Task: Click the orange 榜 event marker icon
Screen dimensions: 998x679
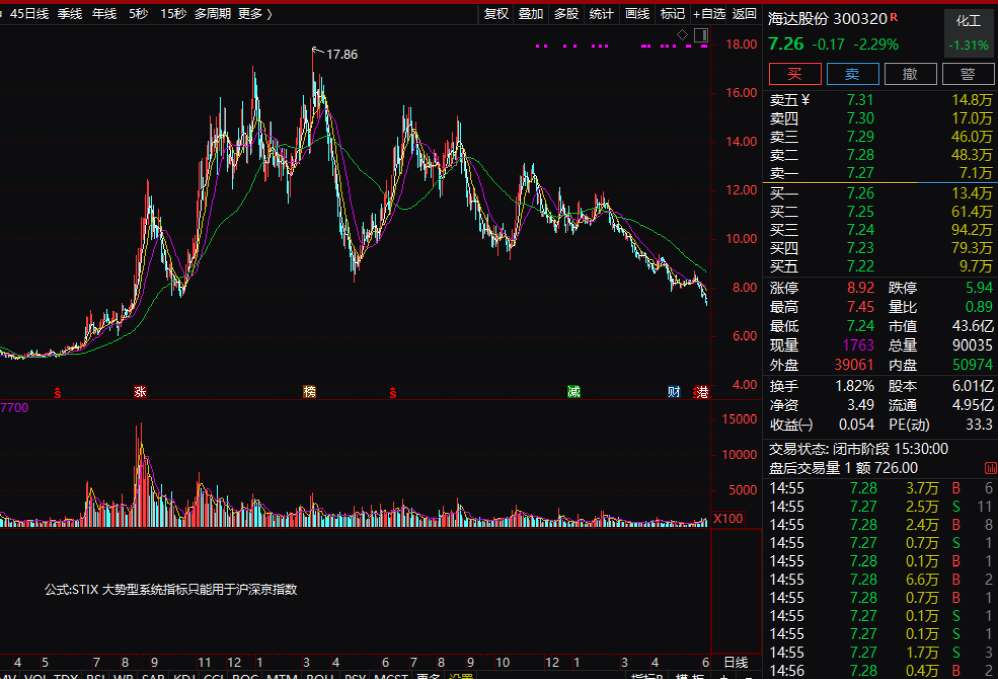Action: point(310,392)
